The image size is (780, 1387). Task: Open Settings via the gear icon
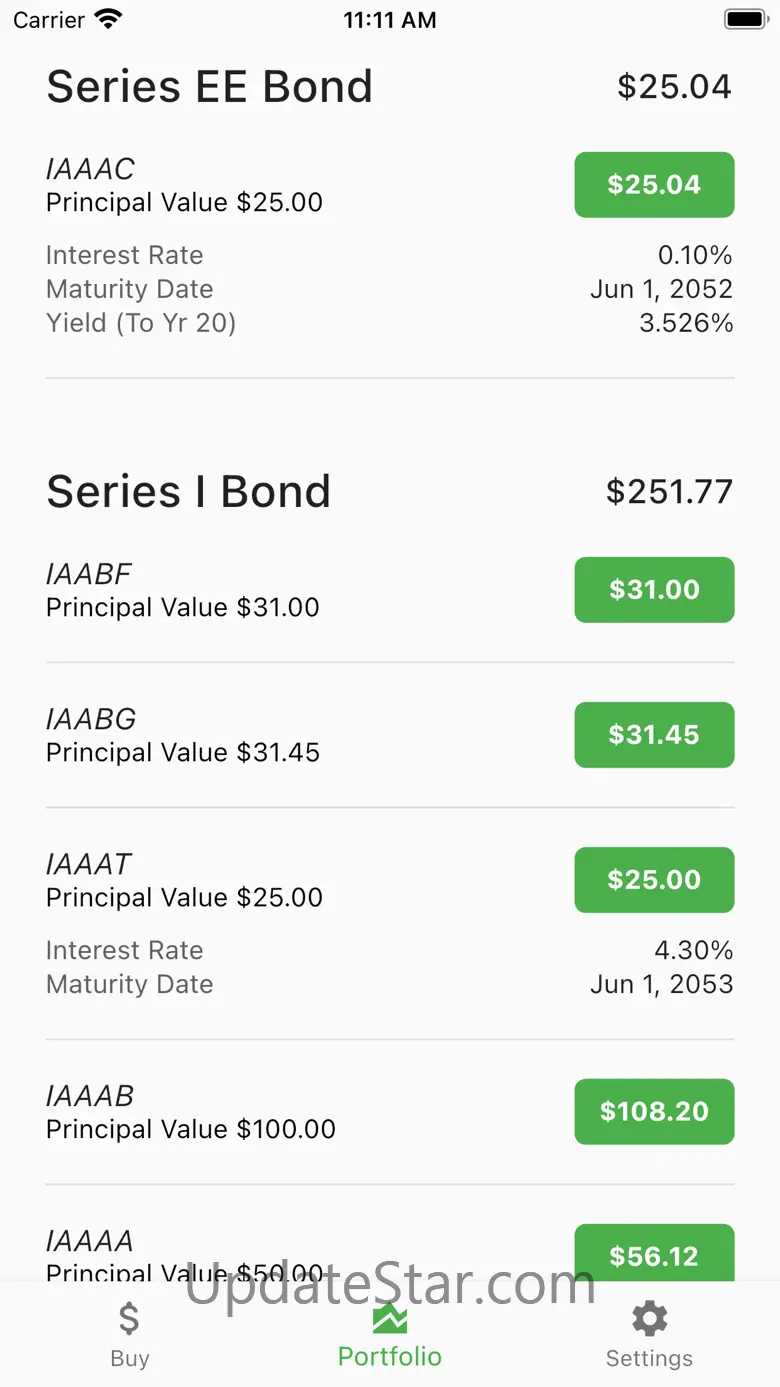coord(649,1319)
